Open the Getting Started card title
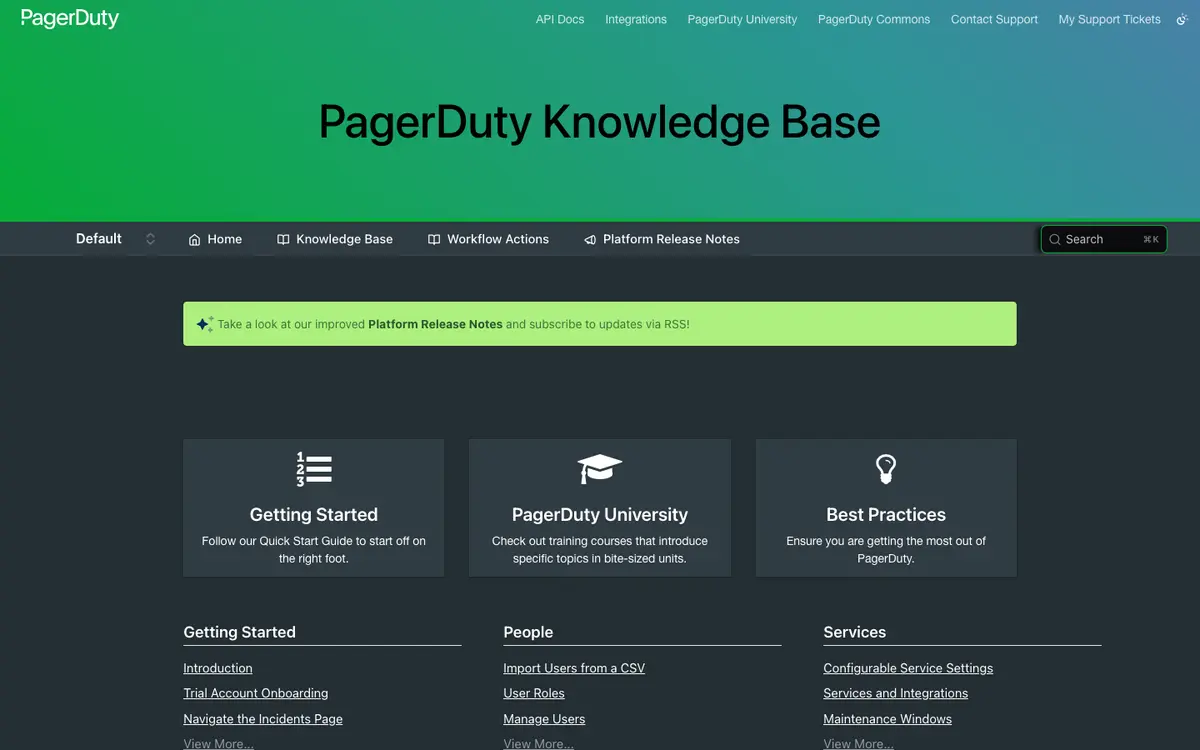1200x750 pixels. tap(314, 515)
